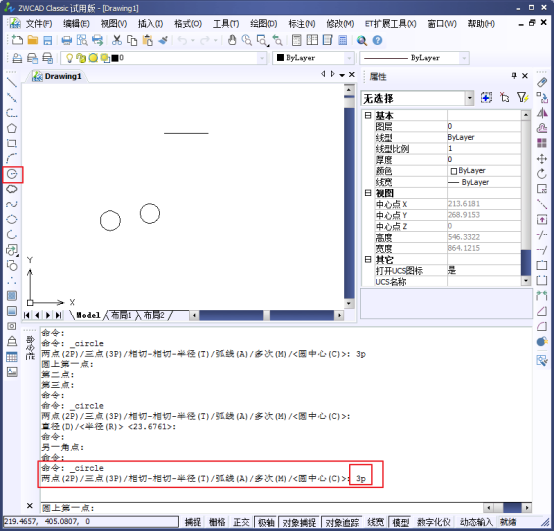554x531 pixels.
Task: Click the Cut scissors icon
Action: [117, 40]
